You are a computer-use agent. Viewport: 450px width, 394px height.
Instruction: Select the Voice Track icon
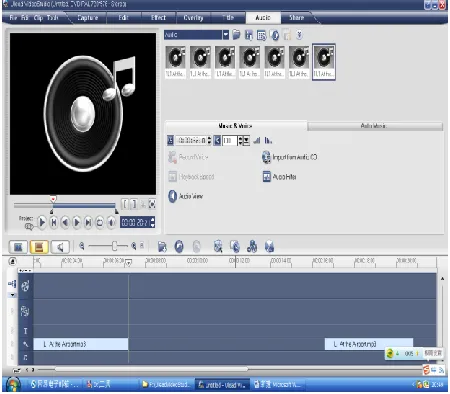point(25,344)
